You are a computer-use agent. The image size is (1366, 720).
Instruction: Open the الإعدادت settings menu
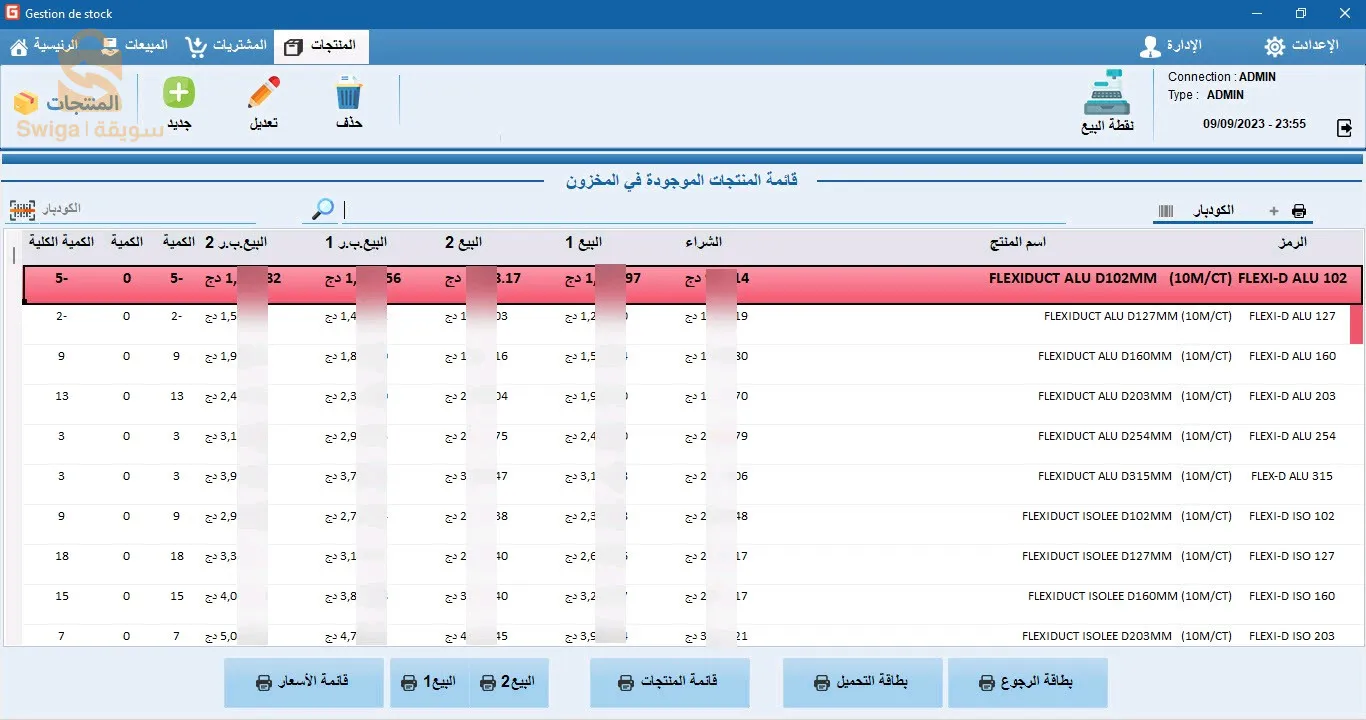[x=1301, y=46]
